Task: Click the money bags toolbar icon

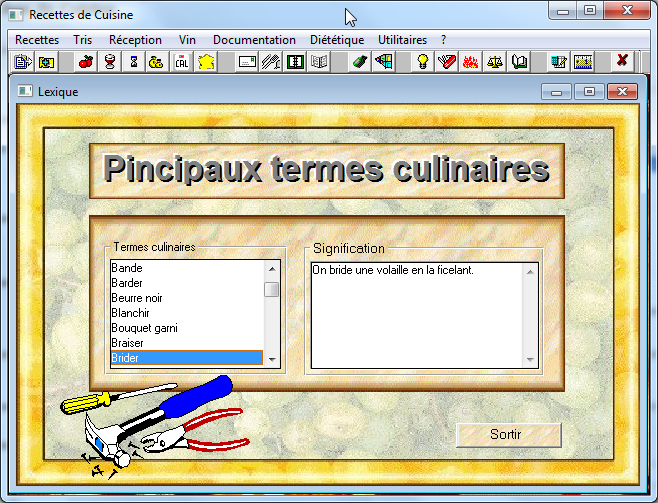Action: (x=157, y=62)
